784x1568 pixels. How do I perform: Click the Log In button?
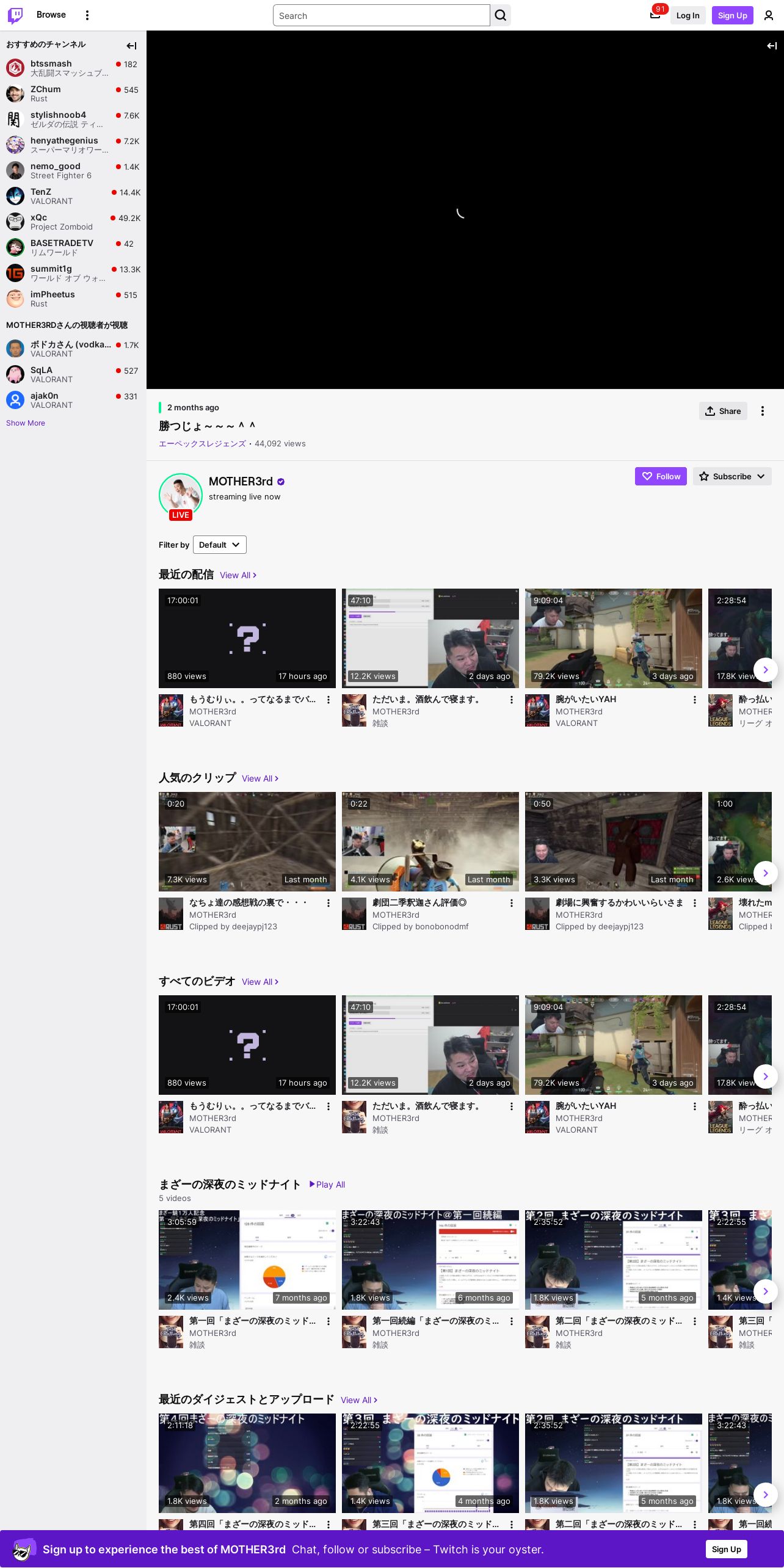coord(688,15)
